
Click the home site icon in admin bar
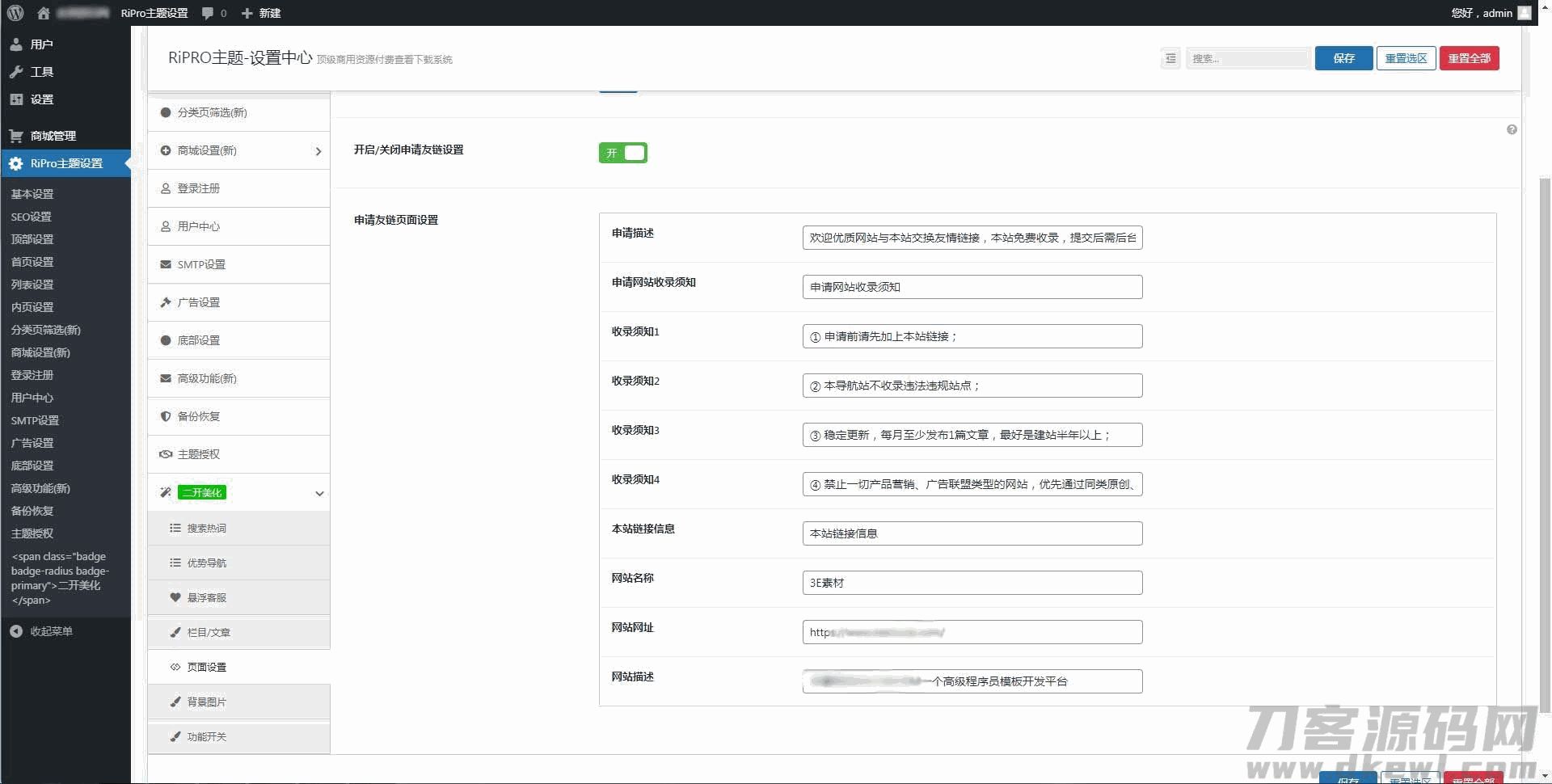click(x=44, y=13)
